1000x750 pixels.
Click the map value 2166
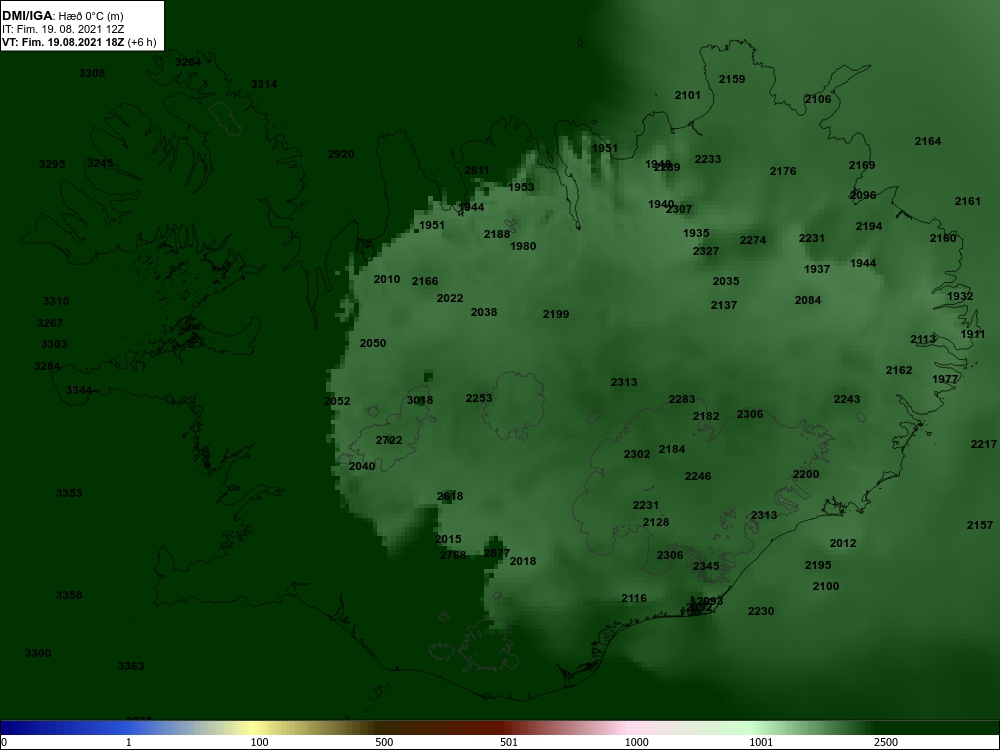coord(425,281)
